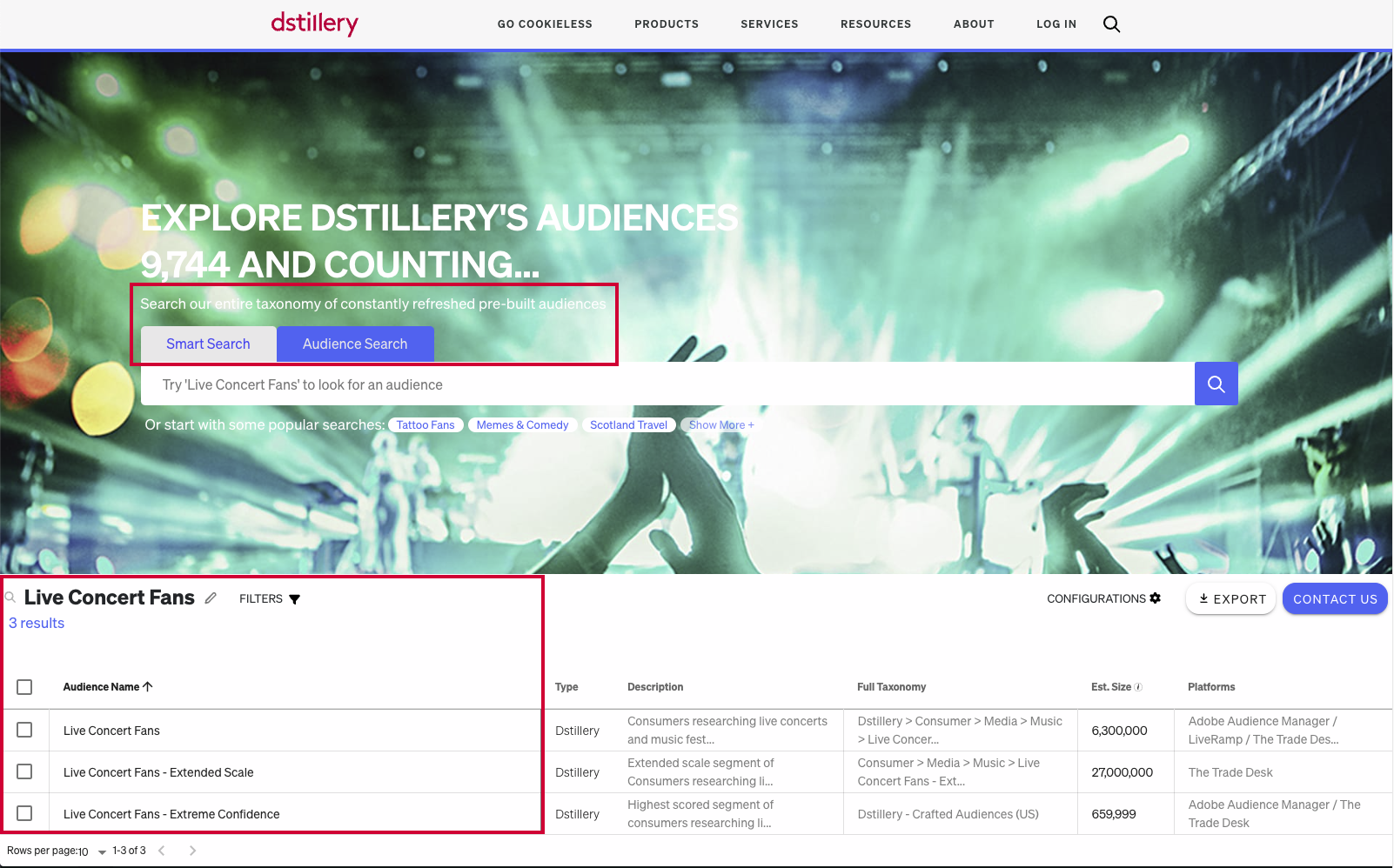The width and height of the screenshot is (1394, 868).
Task: Check the Extreme Confidence row checkbox
Action: point(24,813)
